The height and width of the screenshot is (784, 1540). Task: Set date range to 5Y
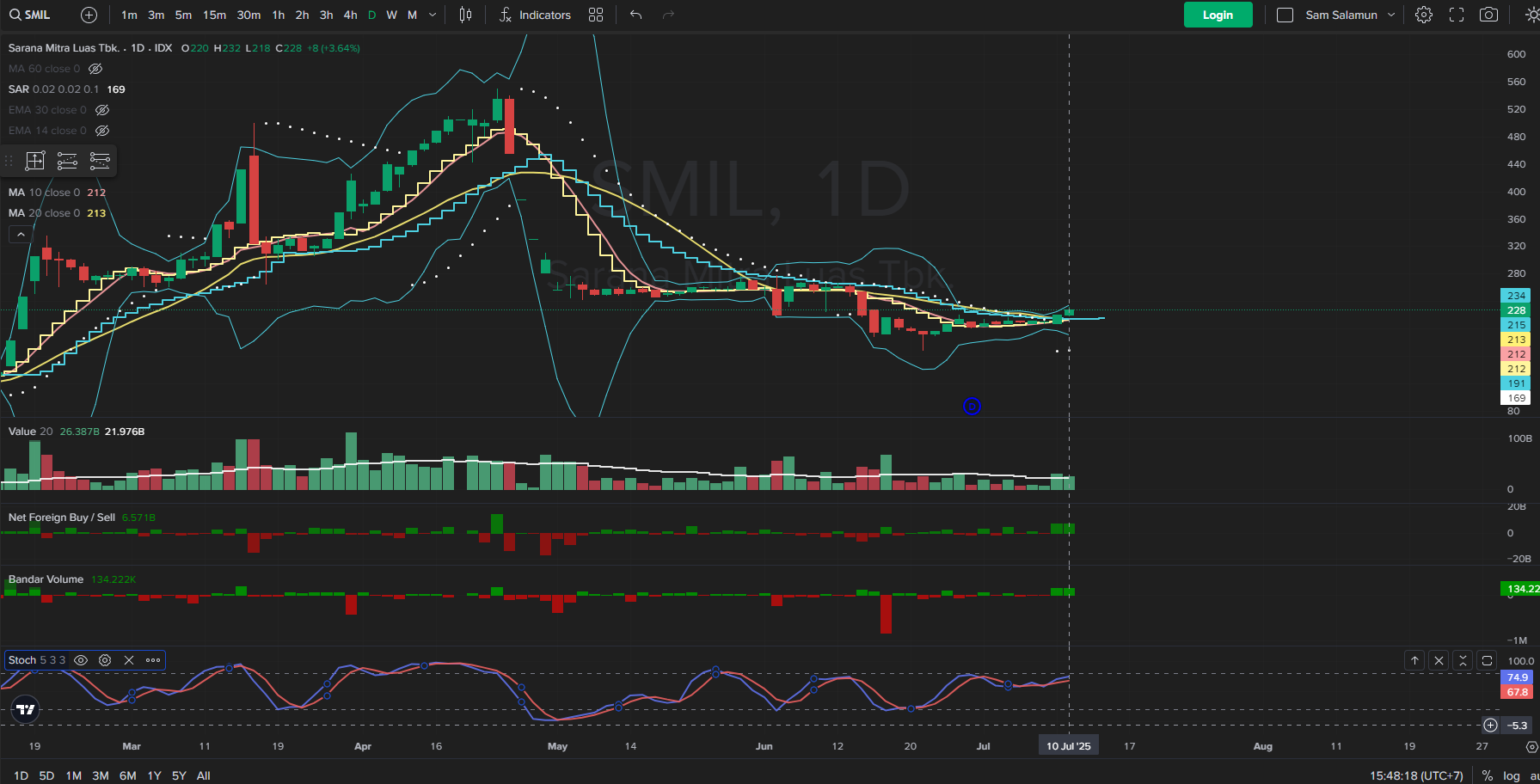click(179, 775)
